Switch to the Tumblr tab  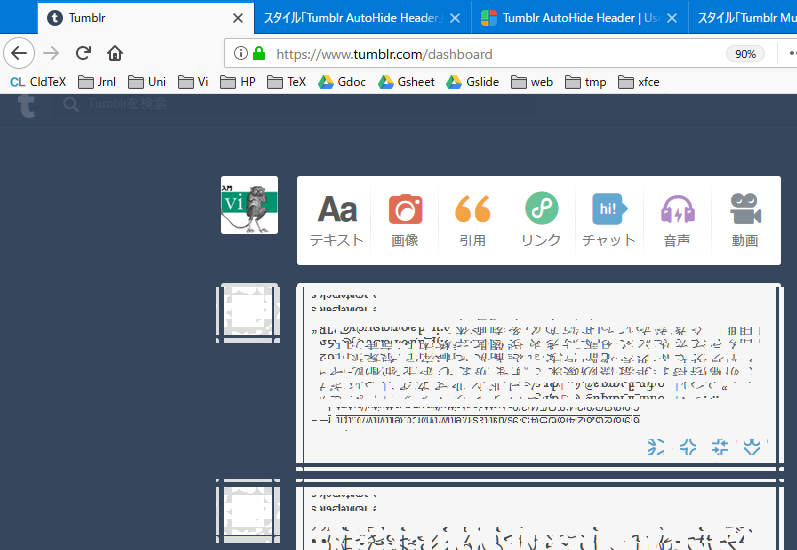[x=146, y=18]
